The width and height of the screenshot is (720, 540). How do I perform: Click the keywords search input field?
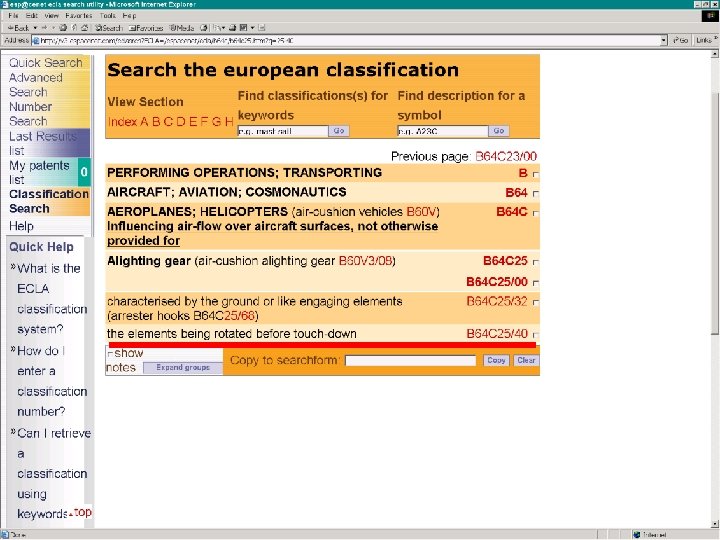coord(283,131)
